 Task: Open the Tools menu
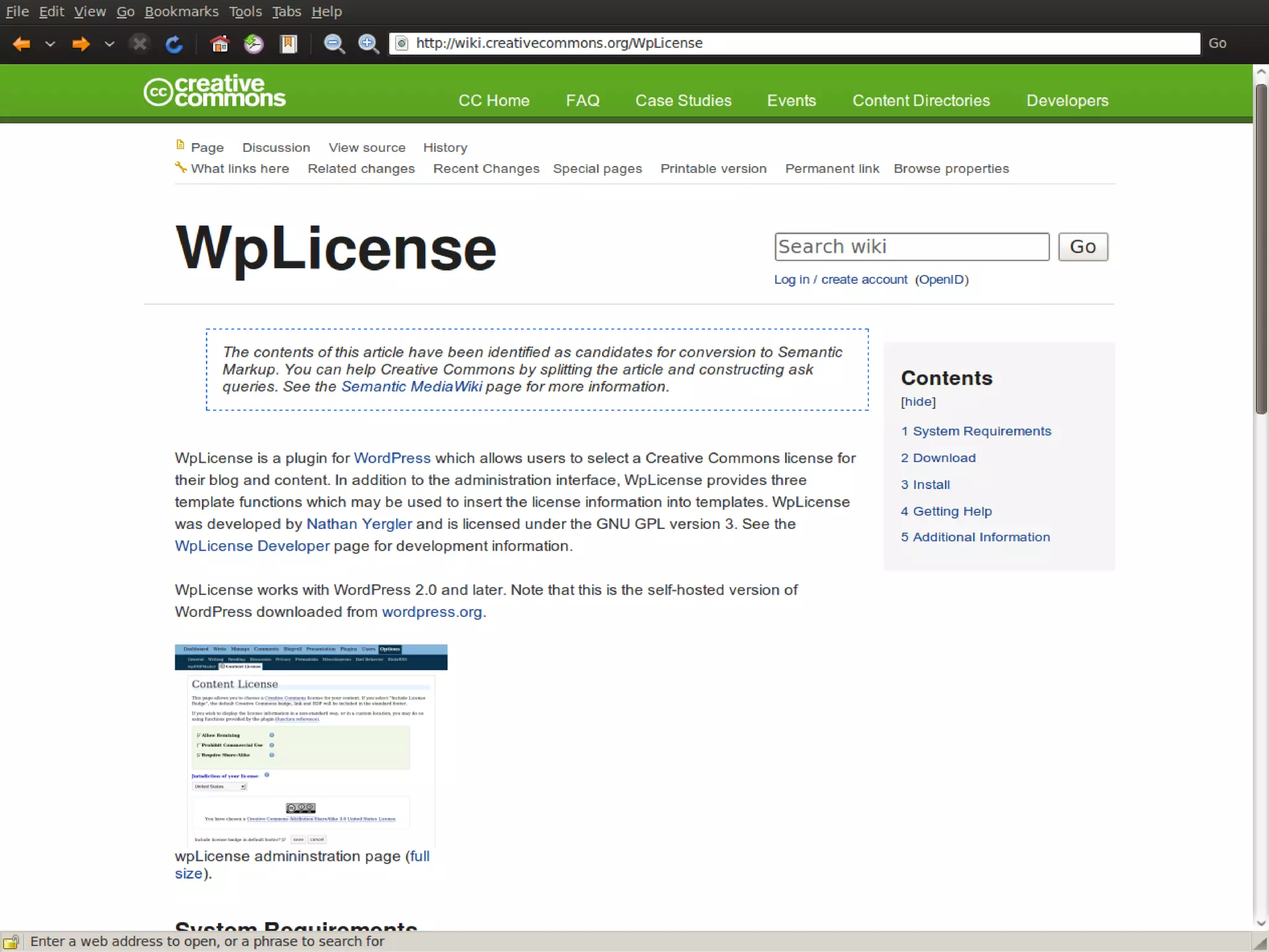click(245, 11)
